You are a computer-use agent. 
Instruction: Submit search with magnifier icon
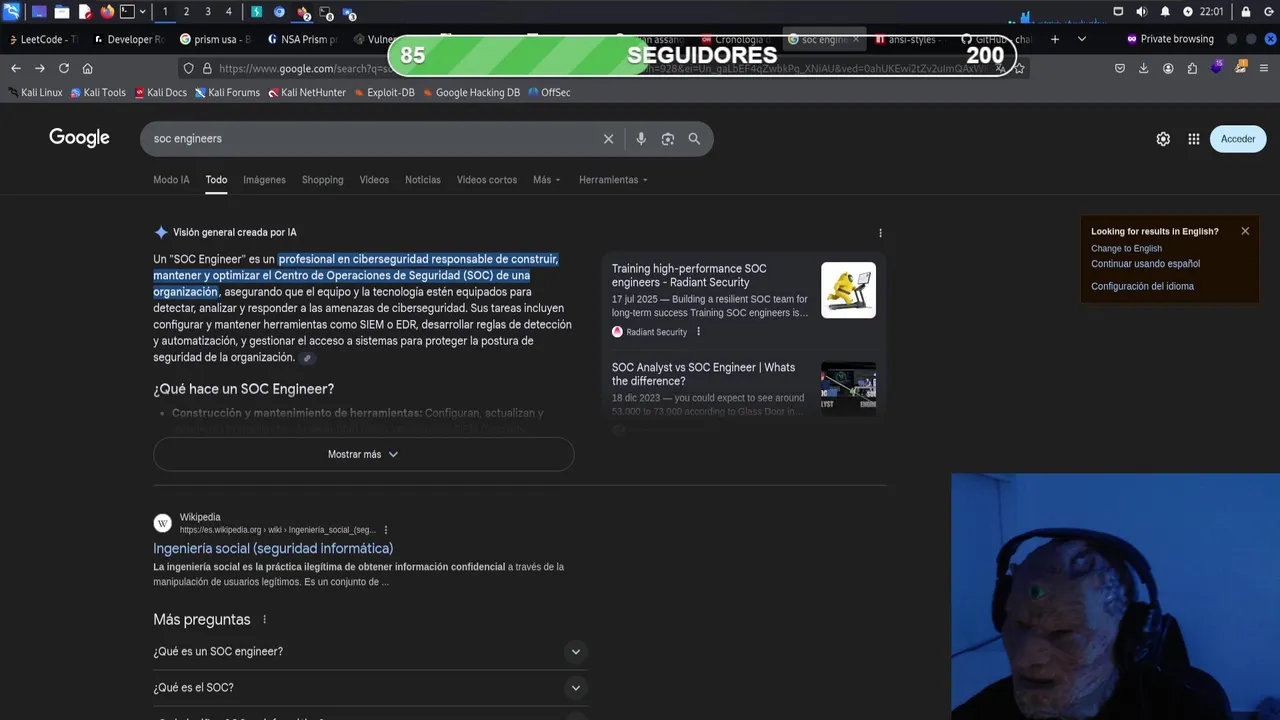click(x=694, y=139)
